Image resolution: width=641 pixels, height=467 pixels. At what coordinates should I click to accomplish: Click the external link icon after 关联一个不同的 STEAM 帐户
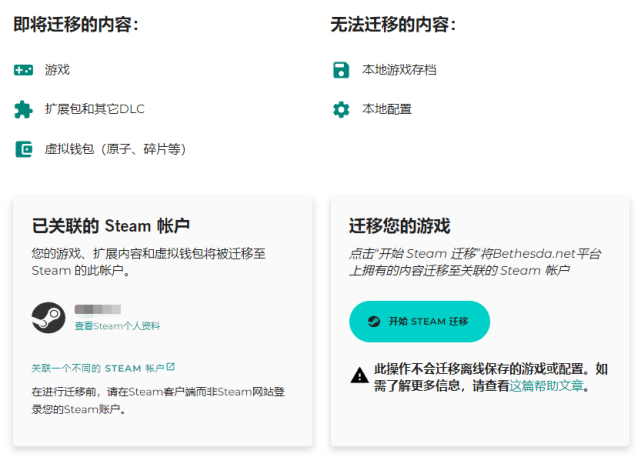pos(171,367)
